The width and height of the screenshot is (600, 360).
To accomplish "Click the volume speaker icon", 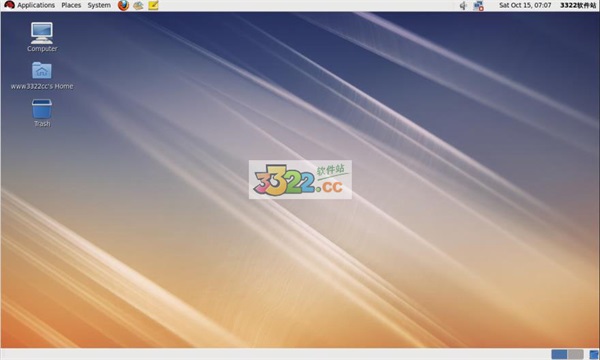I will coord(463,5).
